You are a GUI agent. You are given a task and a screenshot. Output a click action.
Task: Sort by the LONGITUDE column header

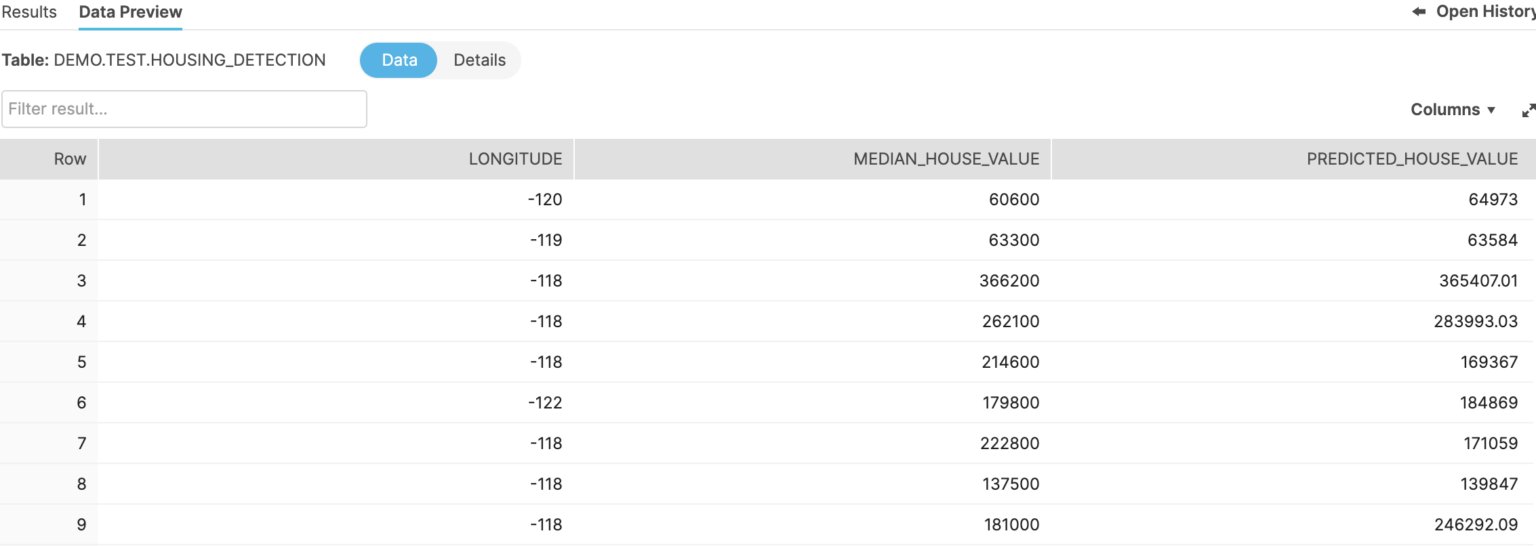515,159
